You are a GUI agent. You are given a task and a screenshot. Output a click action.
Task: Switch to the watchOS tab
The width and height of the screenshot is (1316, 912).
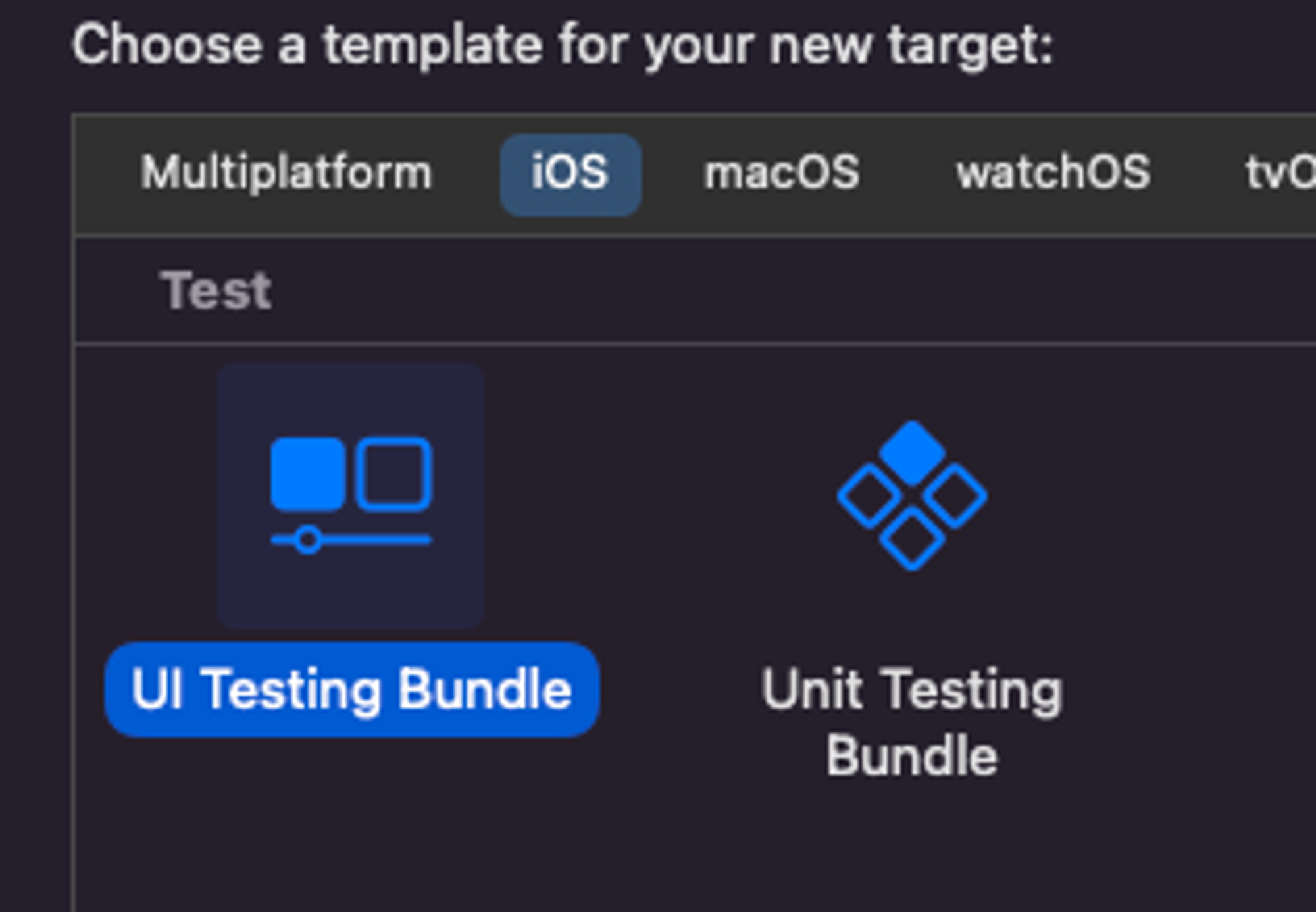tap(1053, 173)
